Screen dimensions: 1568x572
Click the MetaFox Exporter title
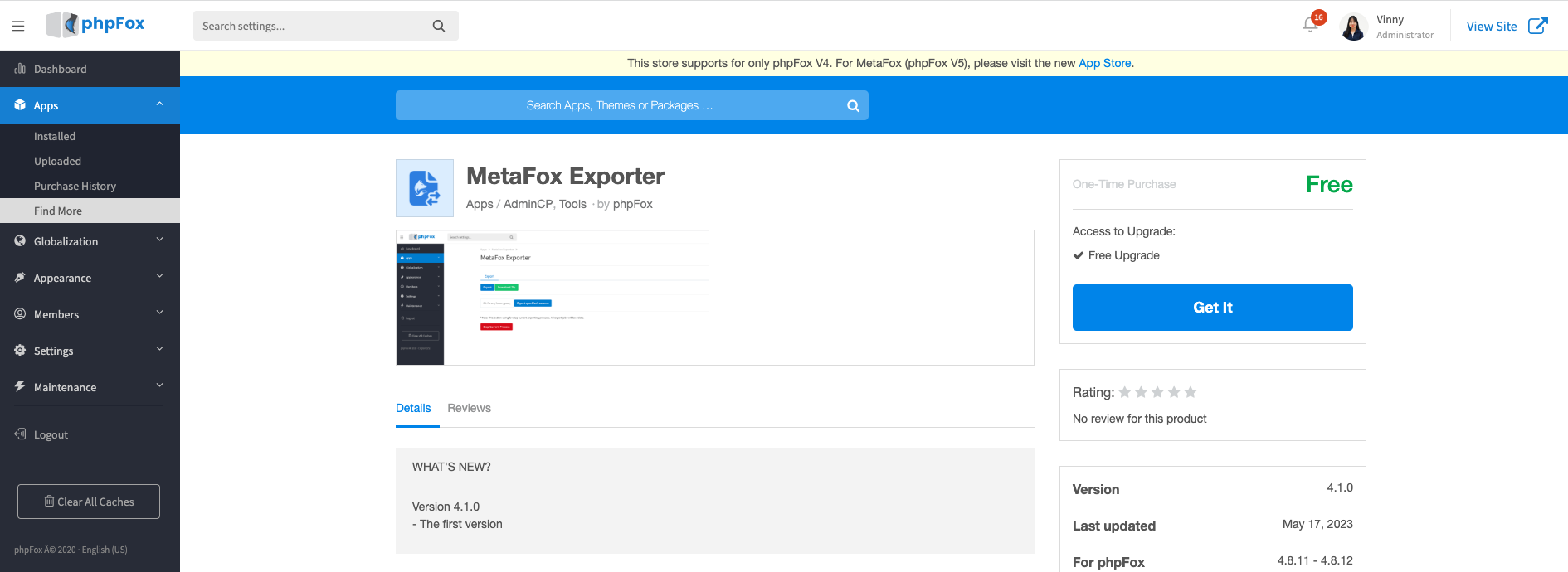565,177
